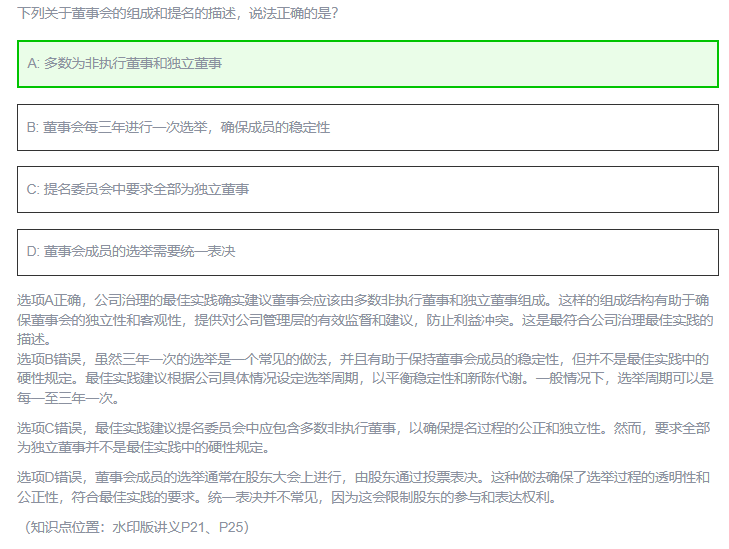Pick option C: 提名委员会中要求全部为独立董事
This screenshot has height=549, width=729.
click(368, 190)
